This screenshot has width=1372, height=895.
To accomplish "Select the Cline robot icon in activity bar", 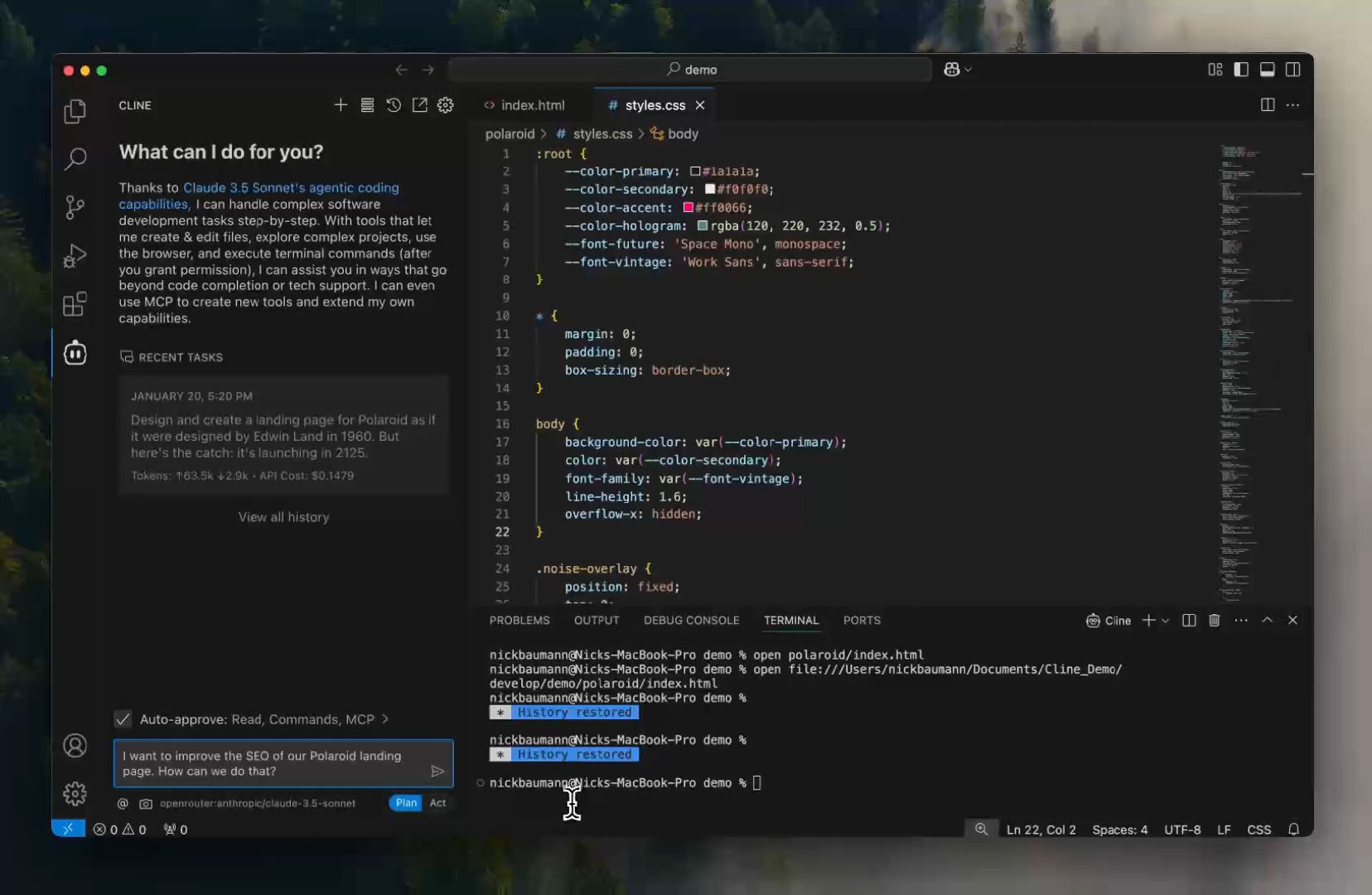I will coord(75,353).
